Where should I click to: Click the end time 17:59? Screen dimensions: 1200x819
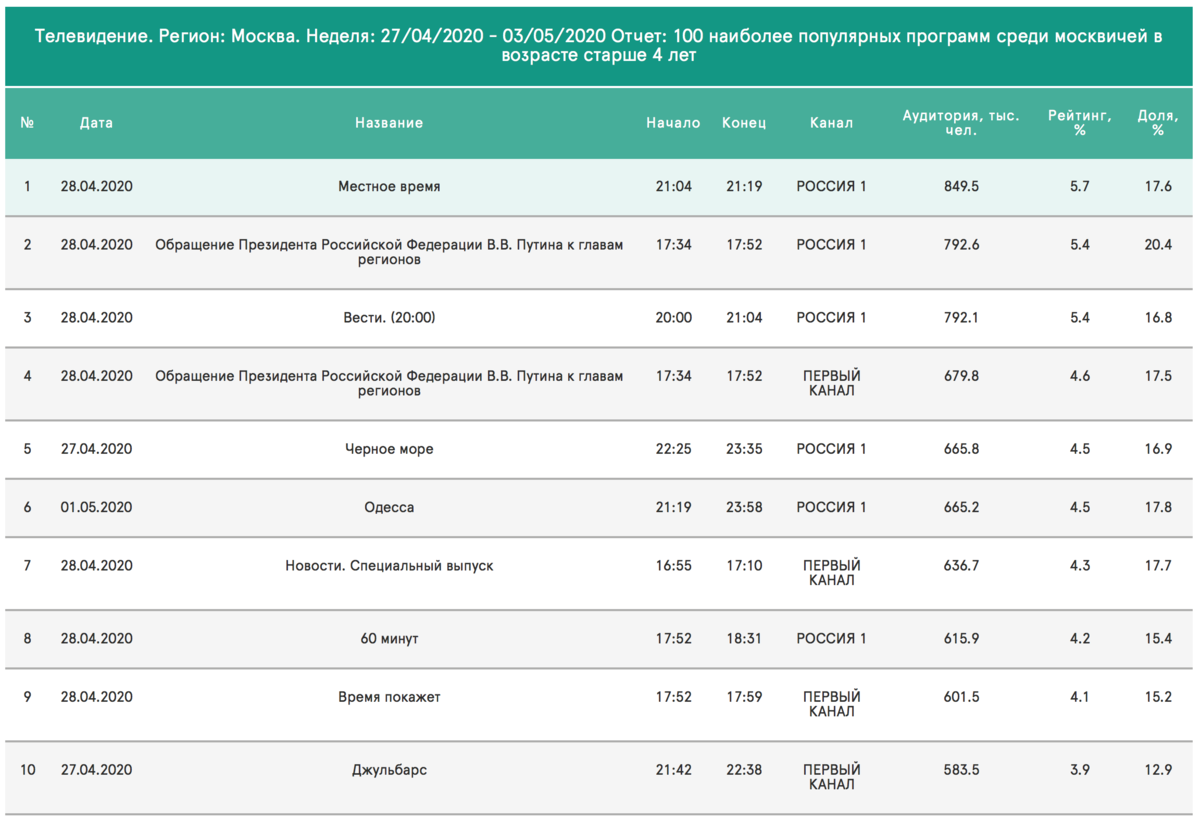(x=744, y=697)
